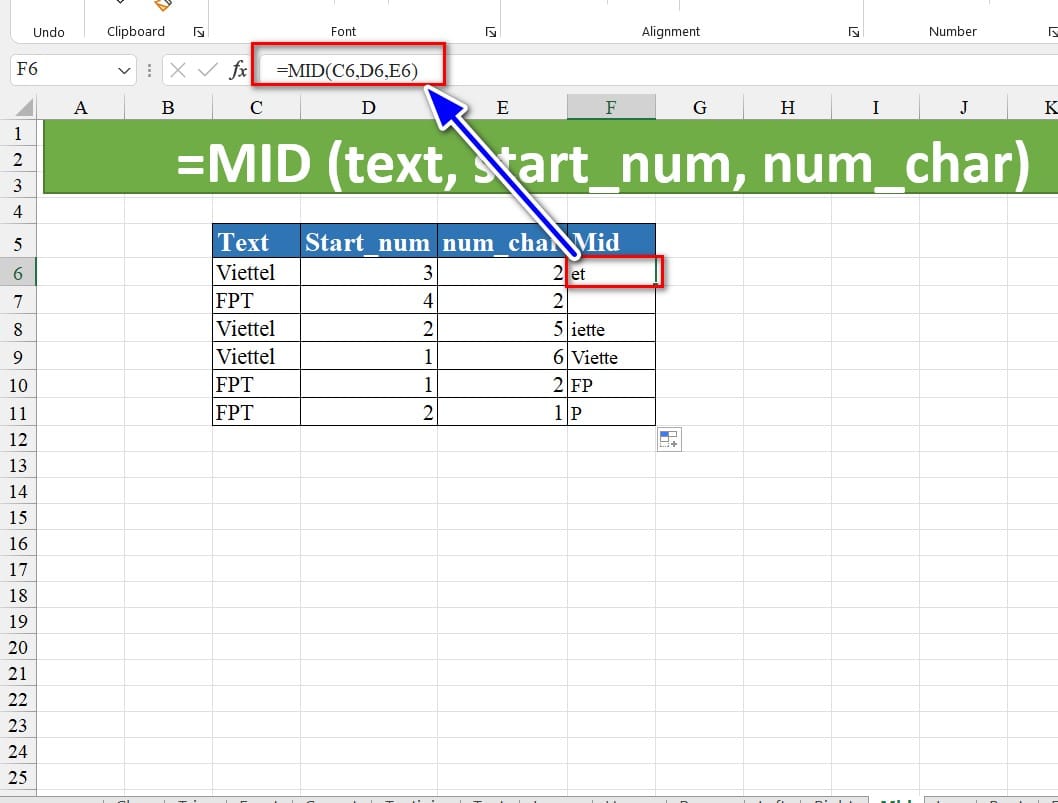Click the three-dot grip beside Name Box
Image resolution: width=1058 pixels, height=803 pixels.
pyautogui.click(x=150, y=70)
